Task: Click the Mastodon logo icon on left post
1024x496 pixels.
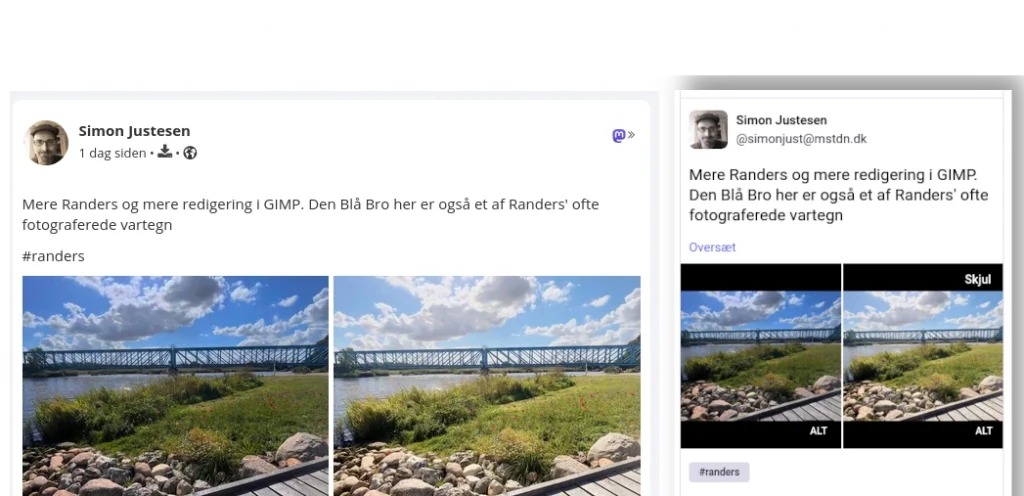Action: (618, 135)
